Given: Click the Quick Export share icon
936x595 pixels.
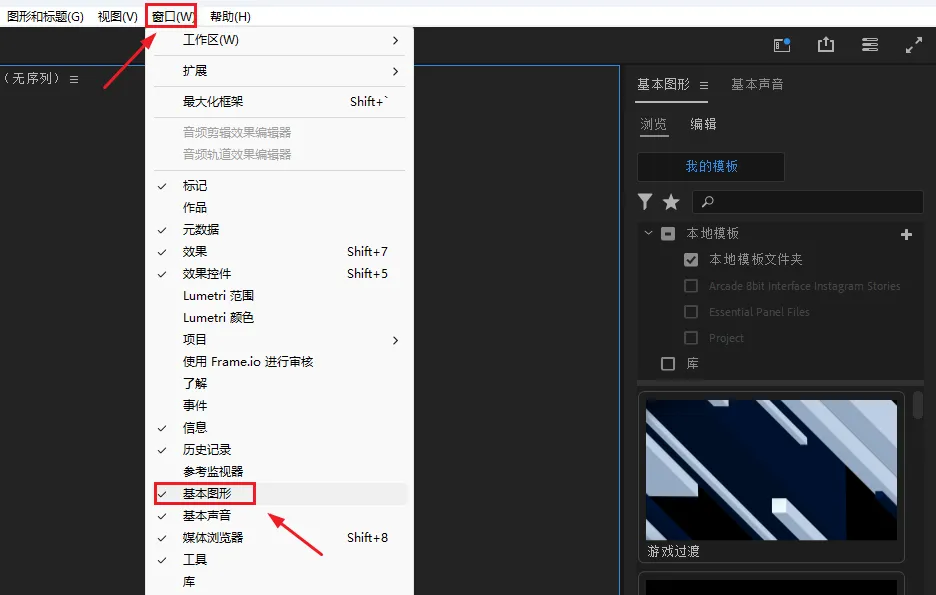Looking at the screenshot, I should (x=825, y=45).
